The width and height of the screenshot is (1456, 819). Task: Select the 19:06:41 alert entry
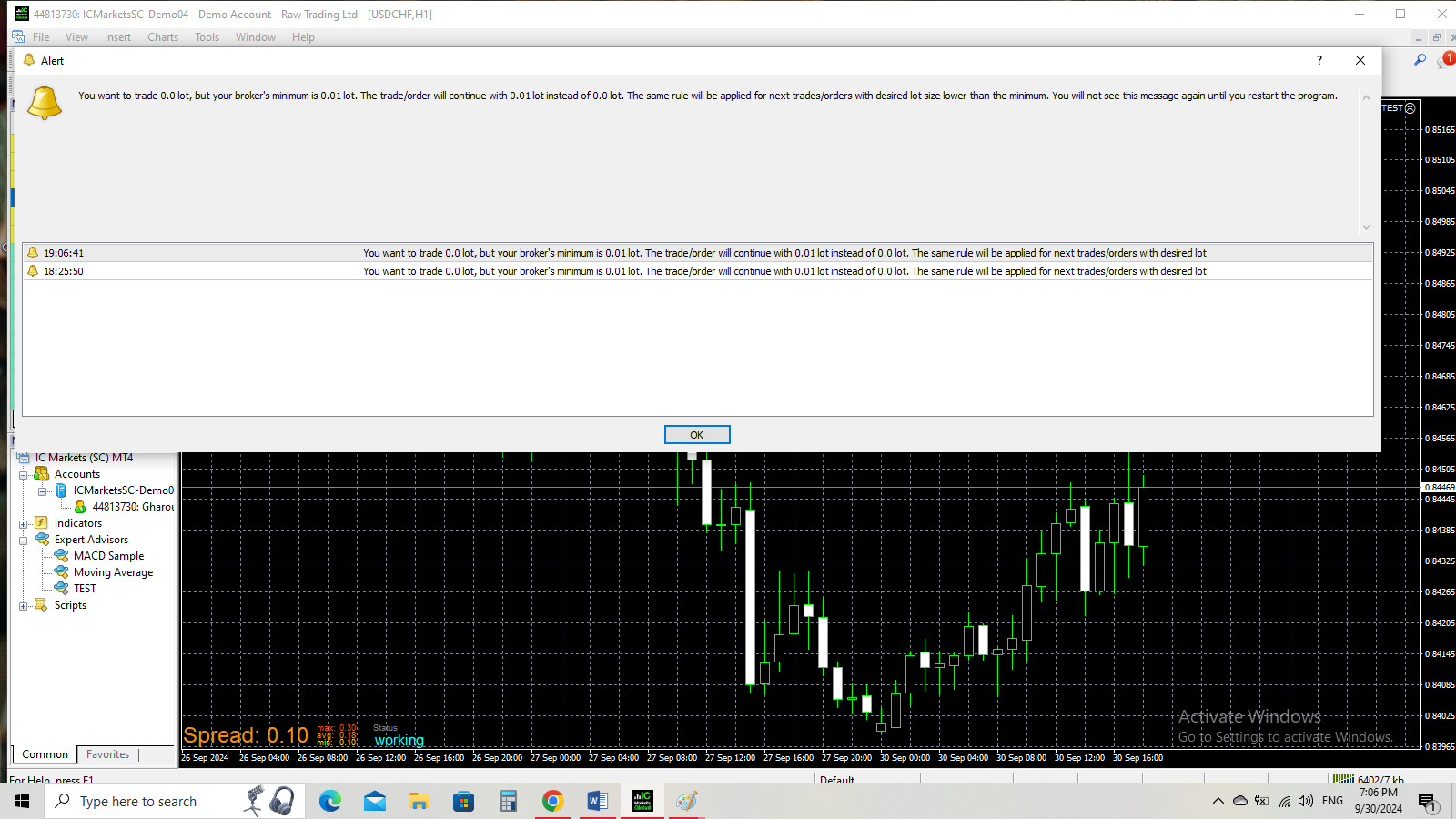pos(698,253)
